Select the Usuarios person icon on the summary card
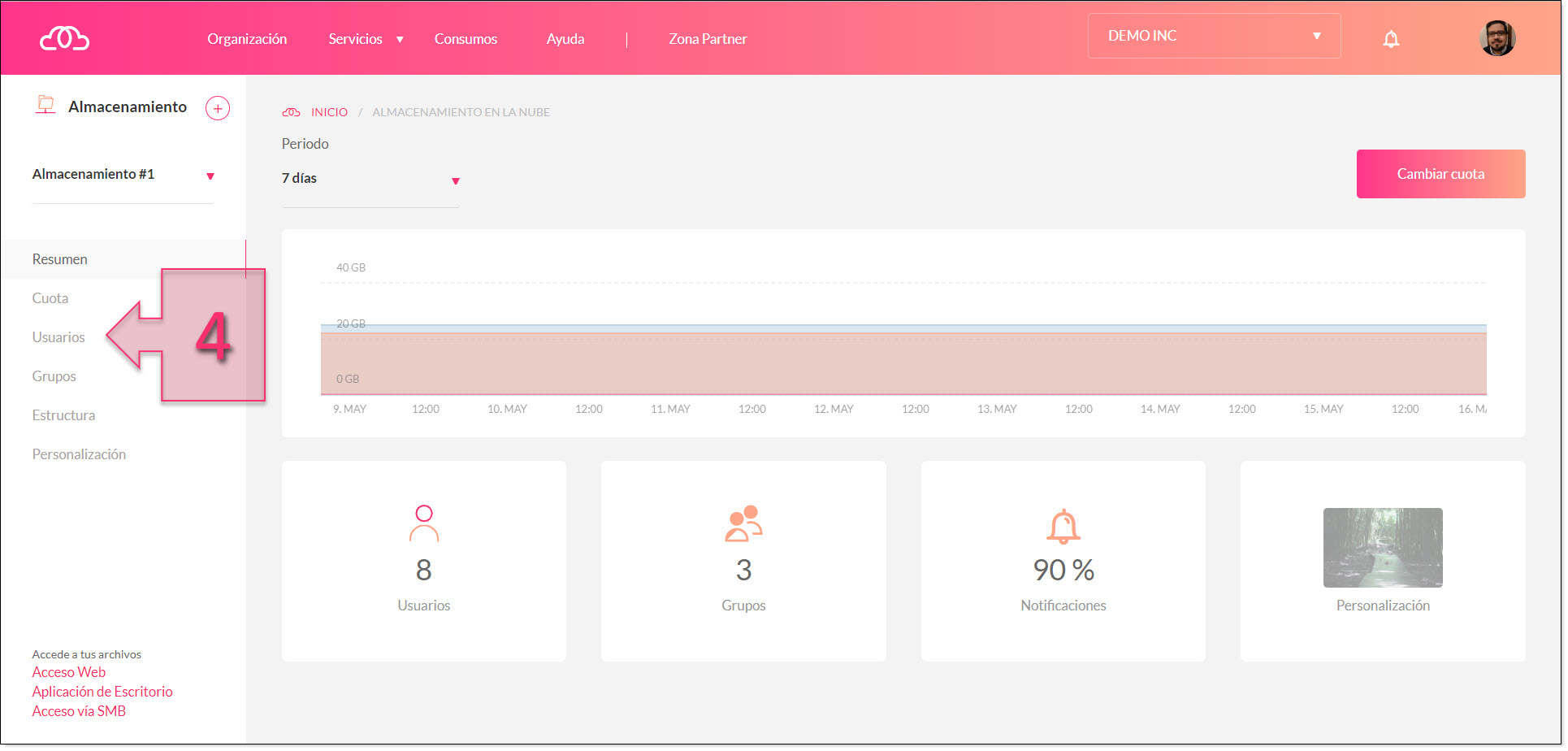The width and height of the screenshot is (1568, 751). click(x=423, y=524)
